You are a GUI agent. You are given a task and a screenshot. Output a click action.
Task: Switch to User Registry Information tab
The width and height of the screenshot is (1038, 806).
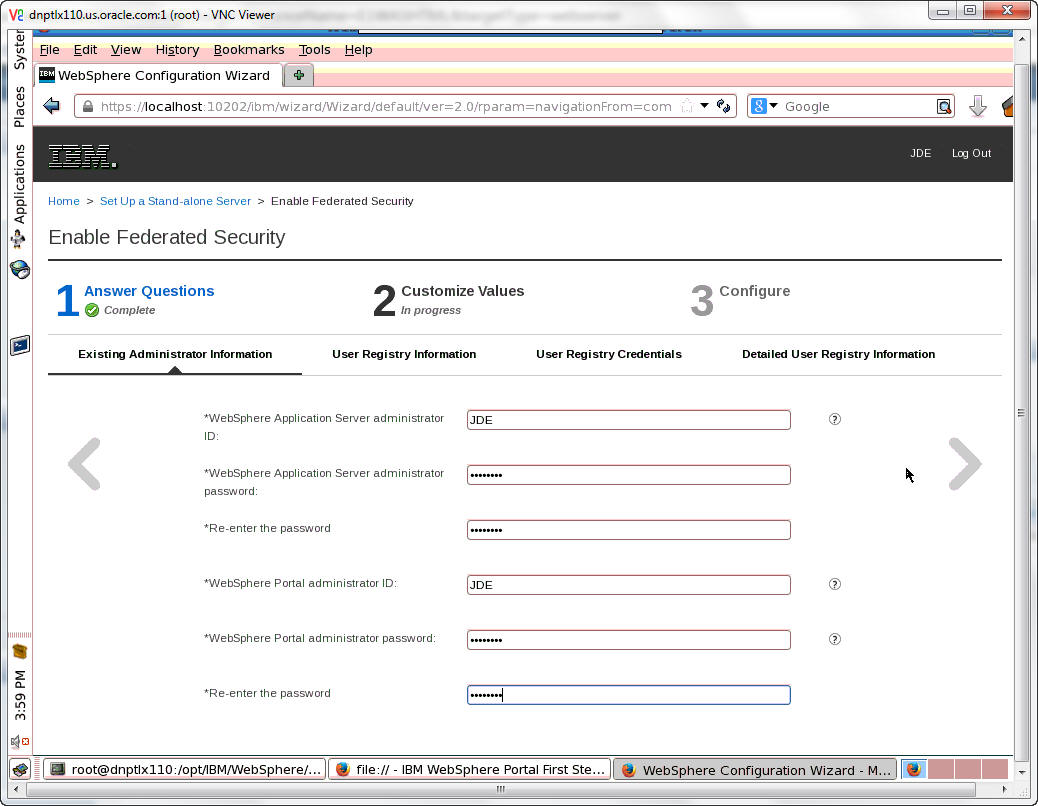(x=404, y=354)
